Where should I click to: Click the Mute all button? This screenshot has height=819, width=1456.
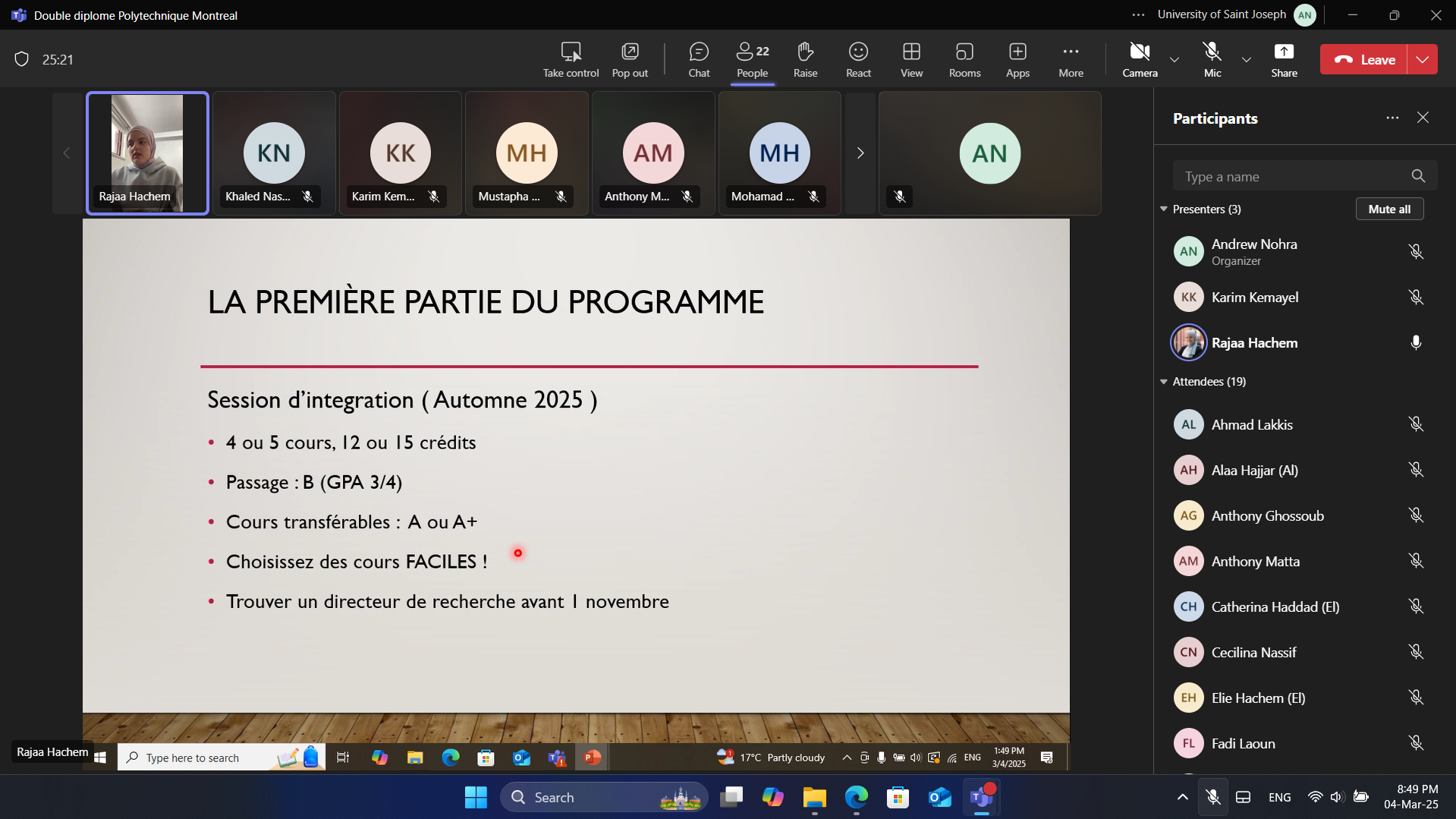click(x=1389, y=209)
